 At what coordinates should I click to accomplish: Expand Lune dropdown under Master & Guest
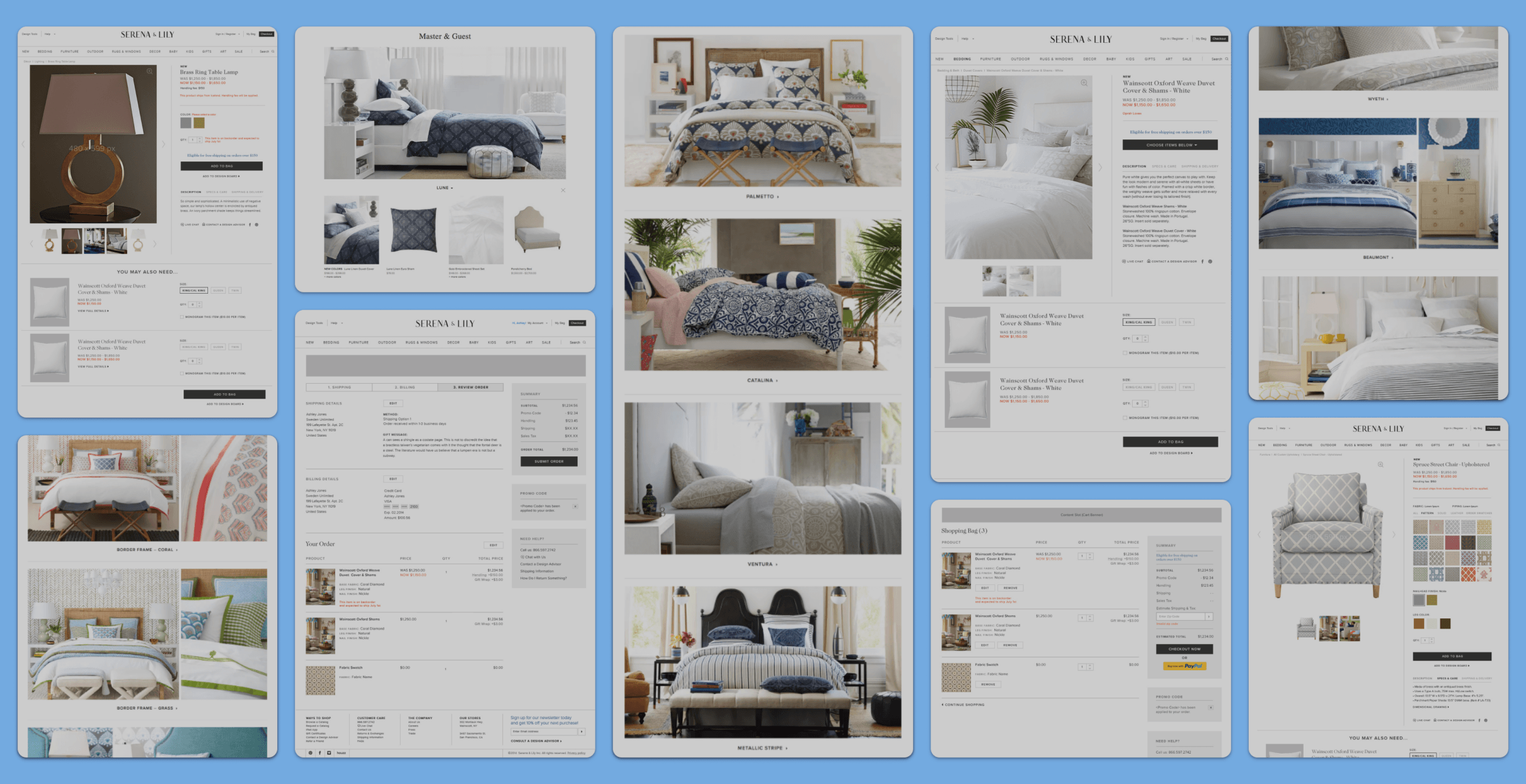click(445, 188)
